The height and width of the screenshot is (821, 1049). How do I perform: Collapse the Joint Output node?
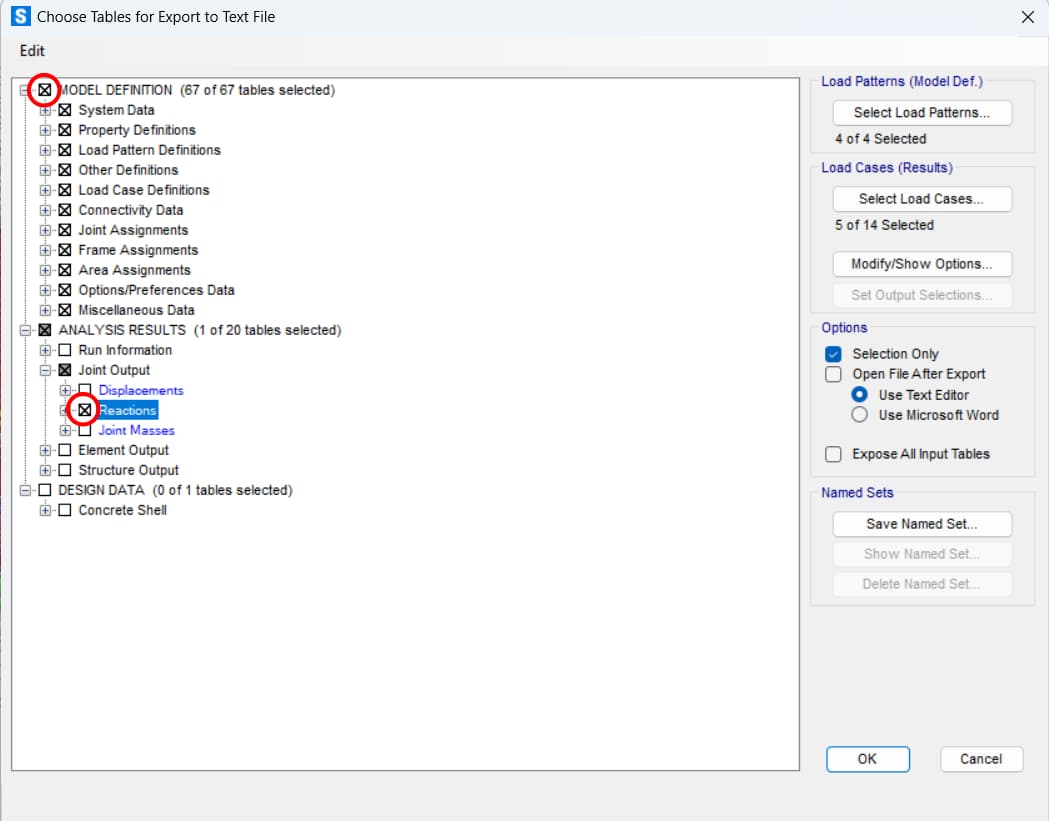(x=45, y=370)
